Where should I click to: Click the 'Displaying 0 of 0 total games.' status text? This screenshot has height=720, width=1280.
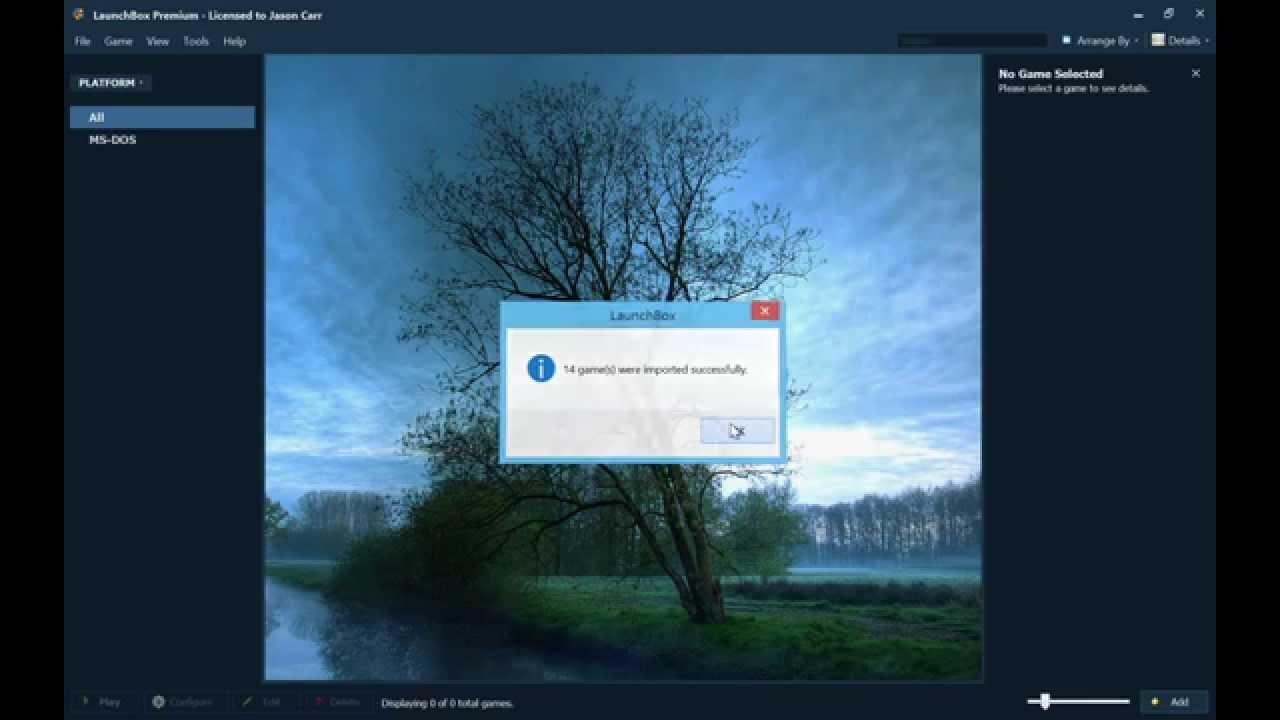(x=447, y=703)
